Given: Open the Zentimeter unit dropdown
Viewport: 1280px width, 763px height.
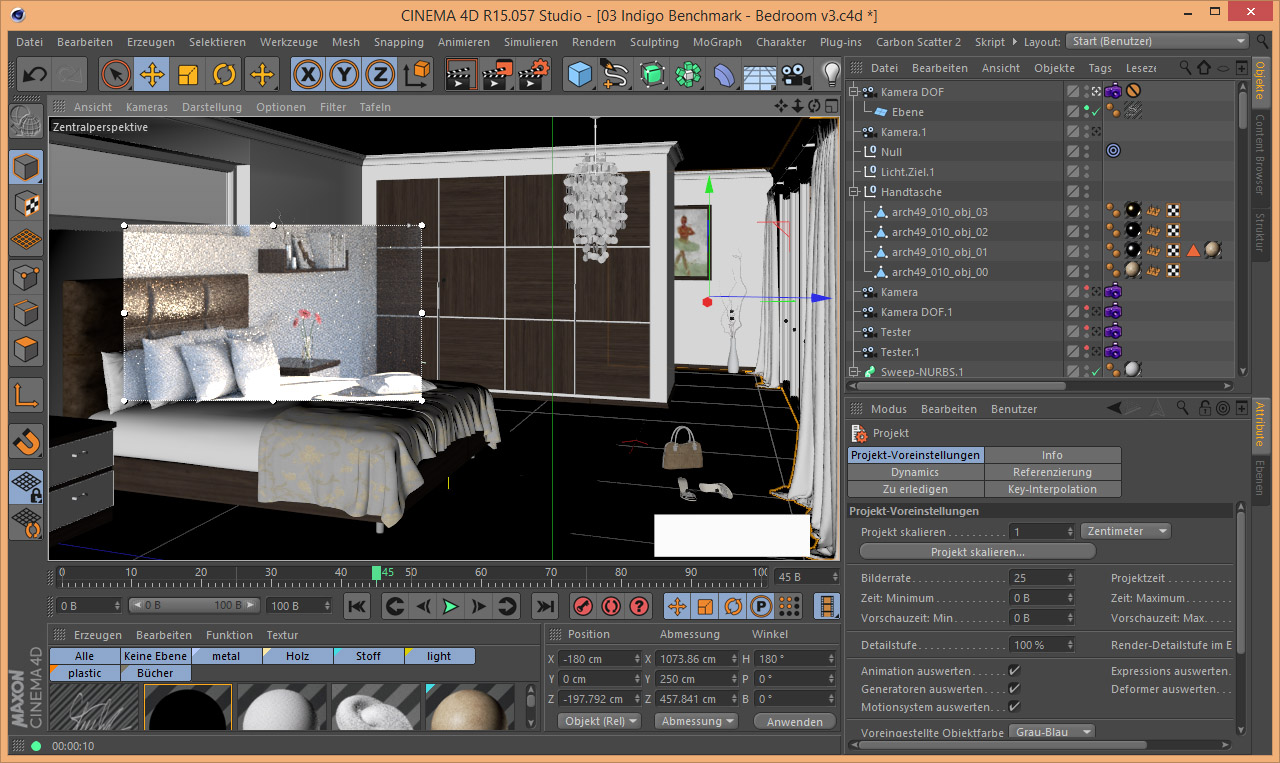Looking at the screenshot, I should pos(1125,531).
